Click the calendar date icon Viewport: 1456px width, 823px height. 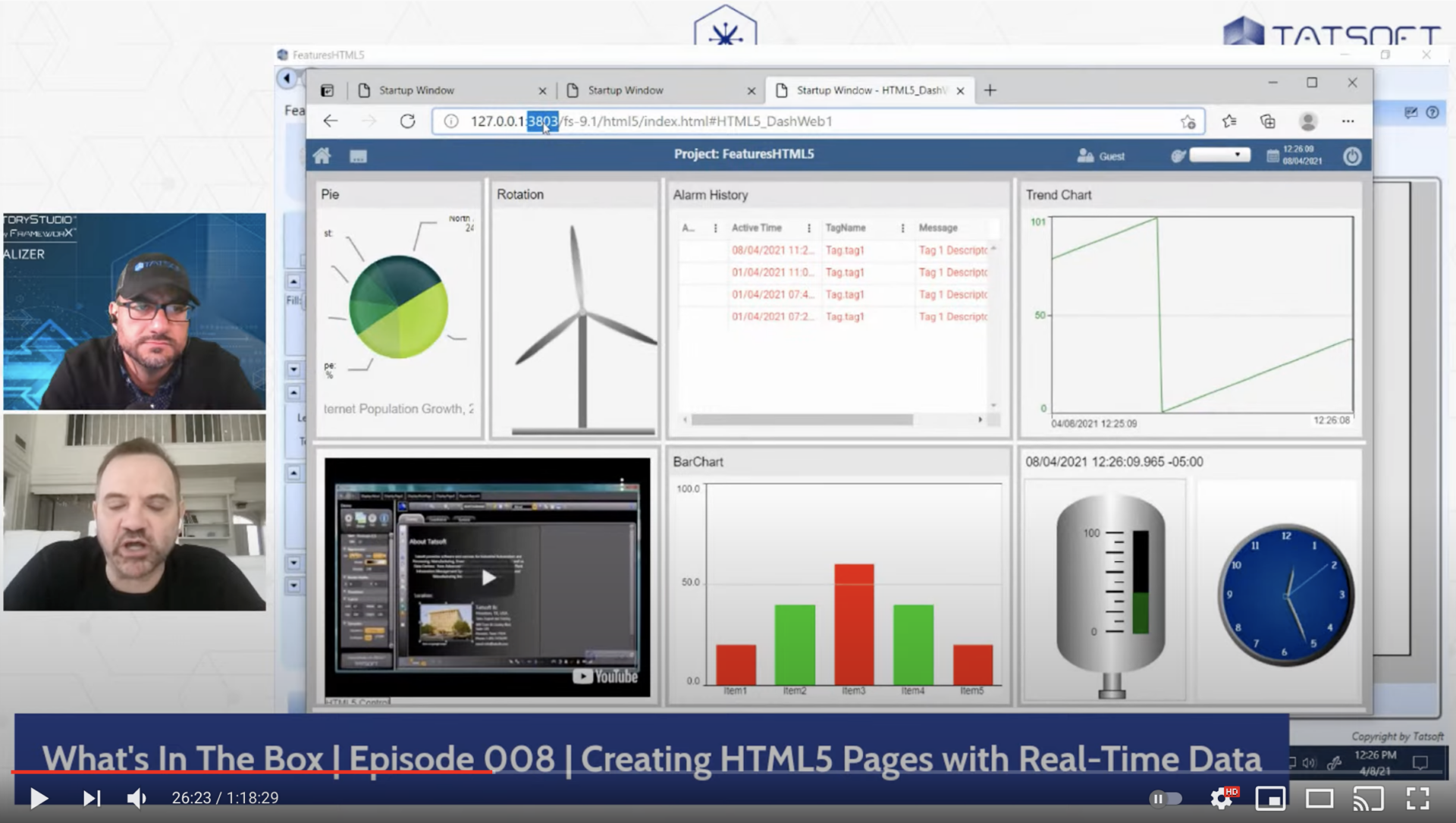[1272, 155]
